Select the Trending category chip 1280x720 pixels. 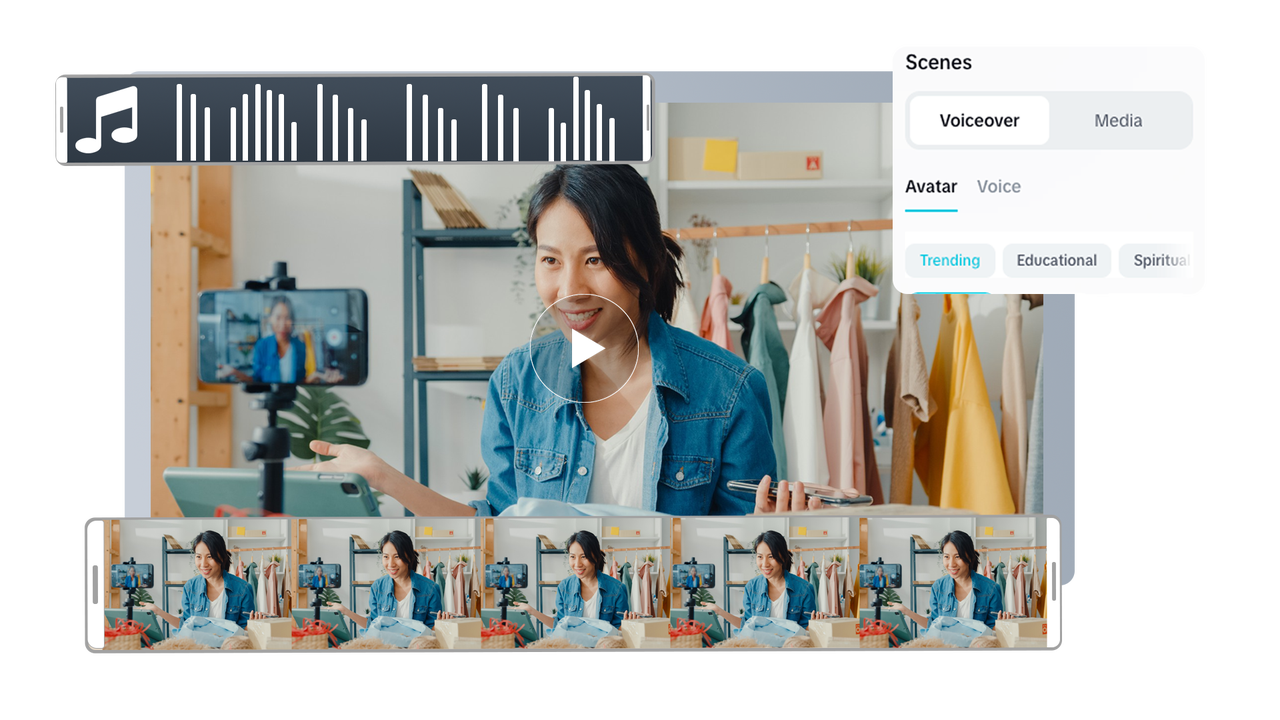(x=948, y=260)
